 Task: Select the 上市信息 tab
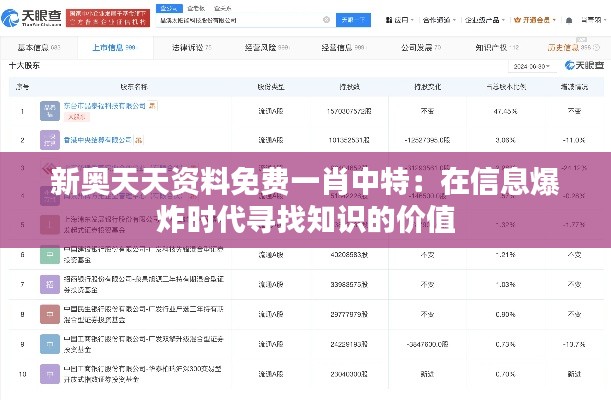pyautogui.click(x=113, y=48)
